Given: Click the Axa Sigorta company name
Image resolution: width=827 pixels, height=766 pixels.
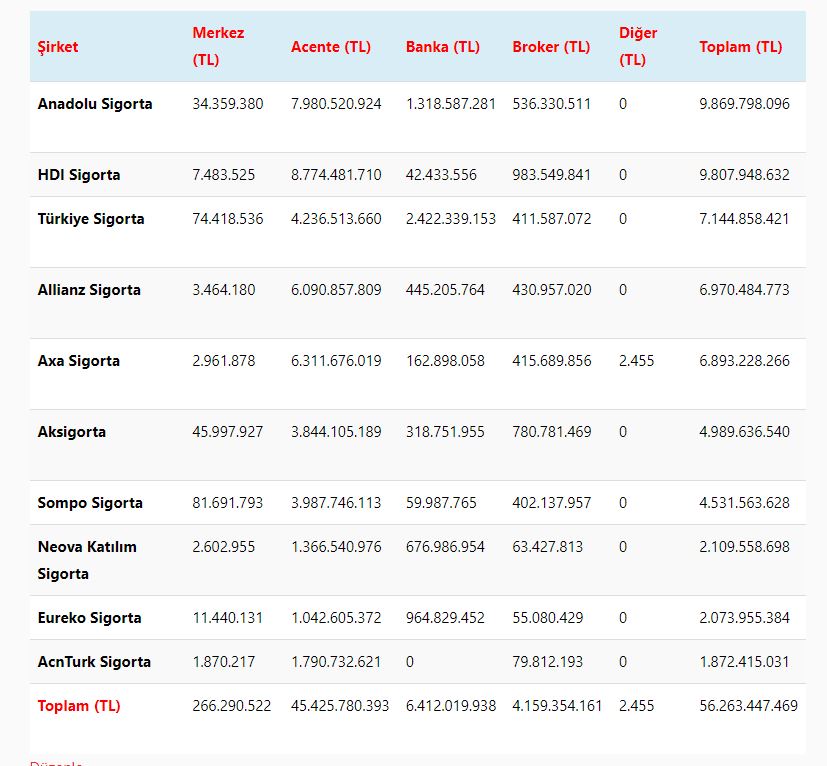Looking at the screenshot, I should [x=79, y=361].
